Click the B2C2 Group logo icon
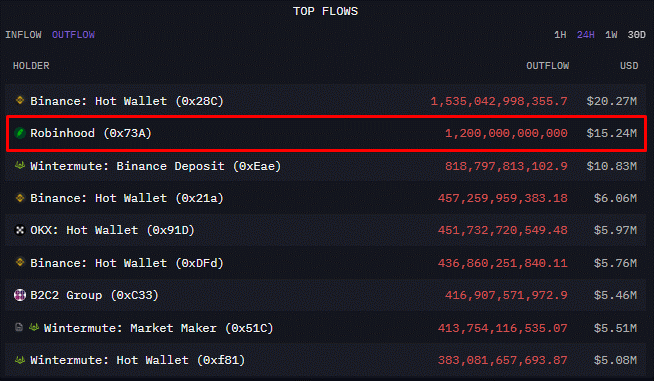654x381 pixels. (20, 295)
